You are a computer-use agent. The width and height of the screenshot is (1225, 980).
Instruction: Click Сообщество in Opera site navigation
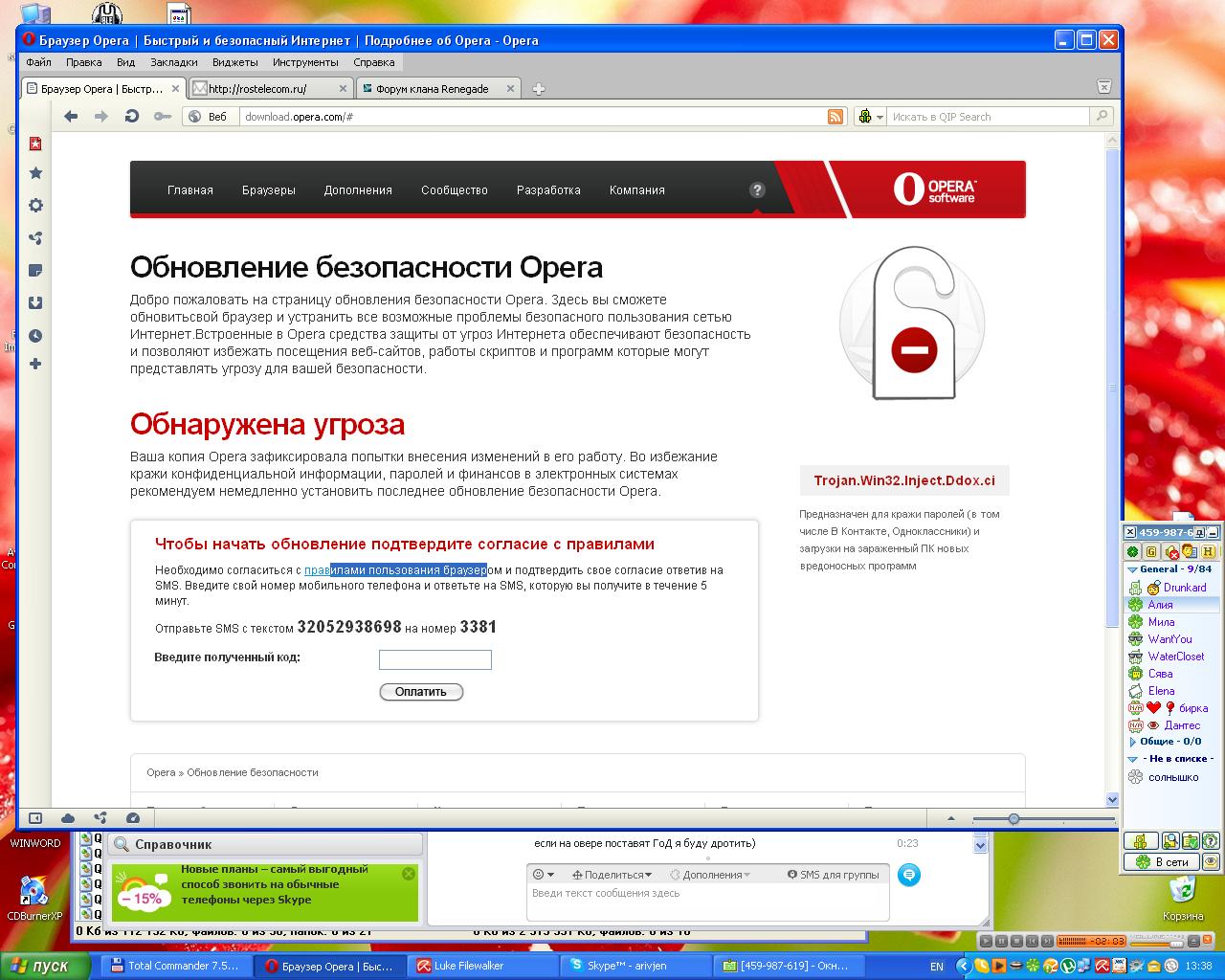[x=455, y=190]
